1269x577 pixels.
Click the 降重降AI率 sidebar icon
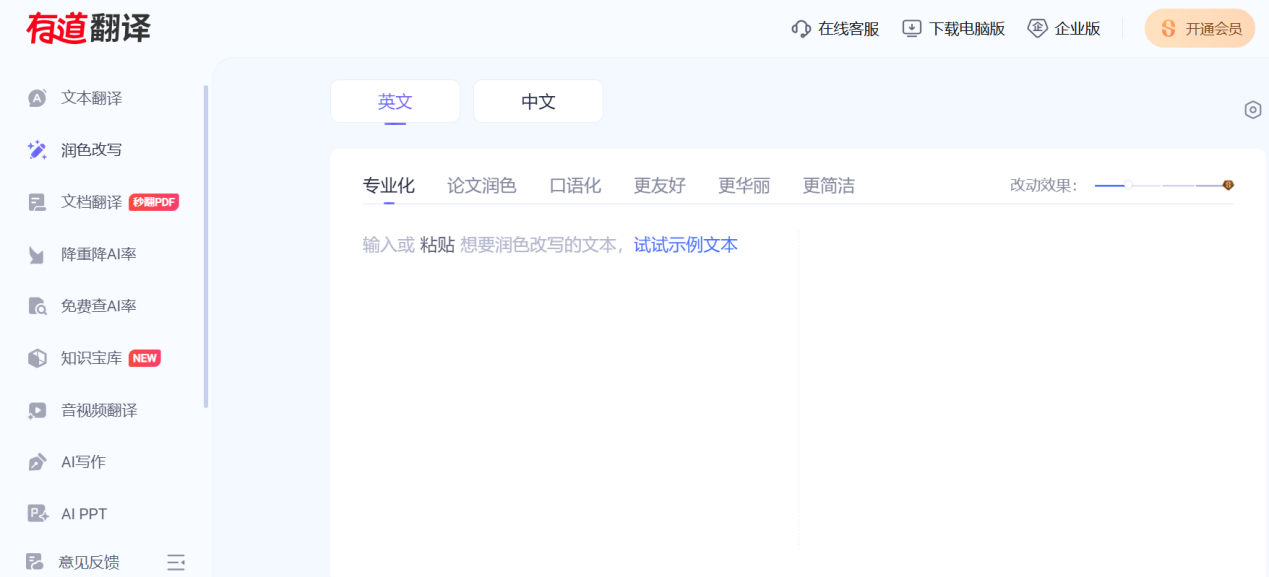37,255
